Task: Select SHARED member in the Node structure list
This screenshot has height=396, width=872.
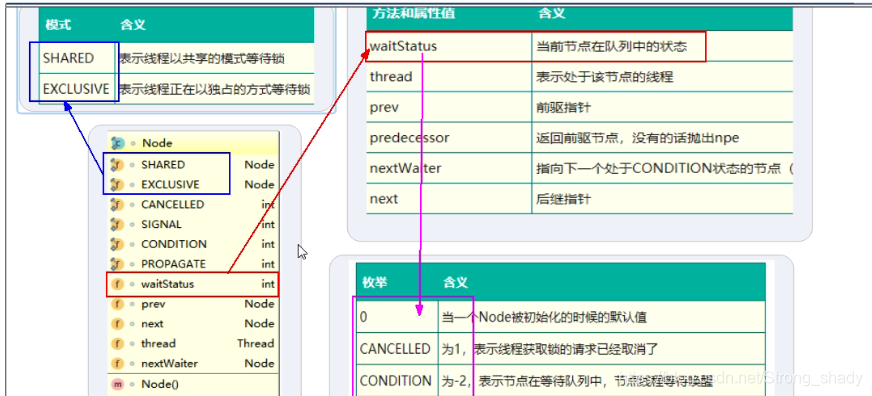Action: (x=193, y=165)
